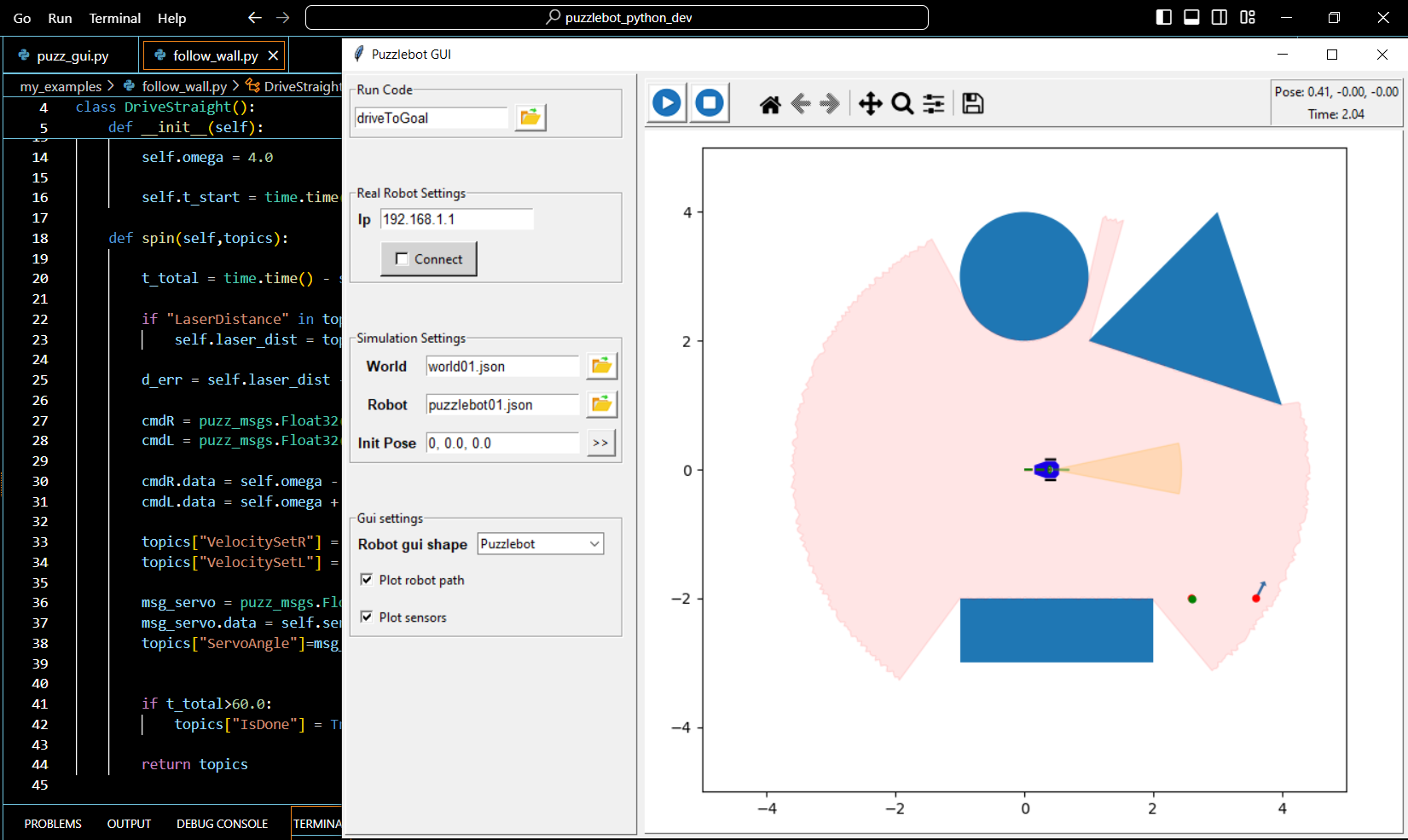Image resolution: width=1408 pixels, height=840 pixels.
Task: Open the Help menu
Action: pos(171,18)
